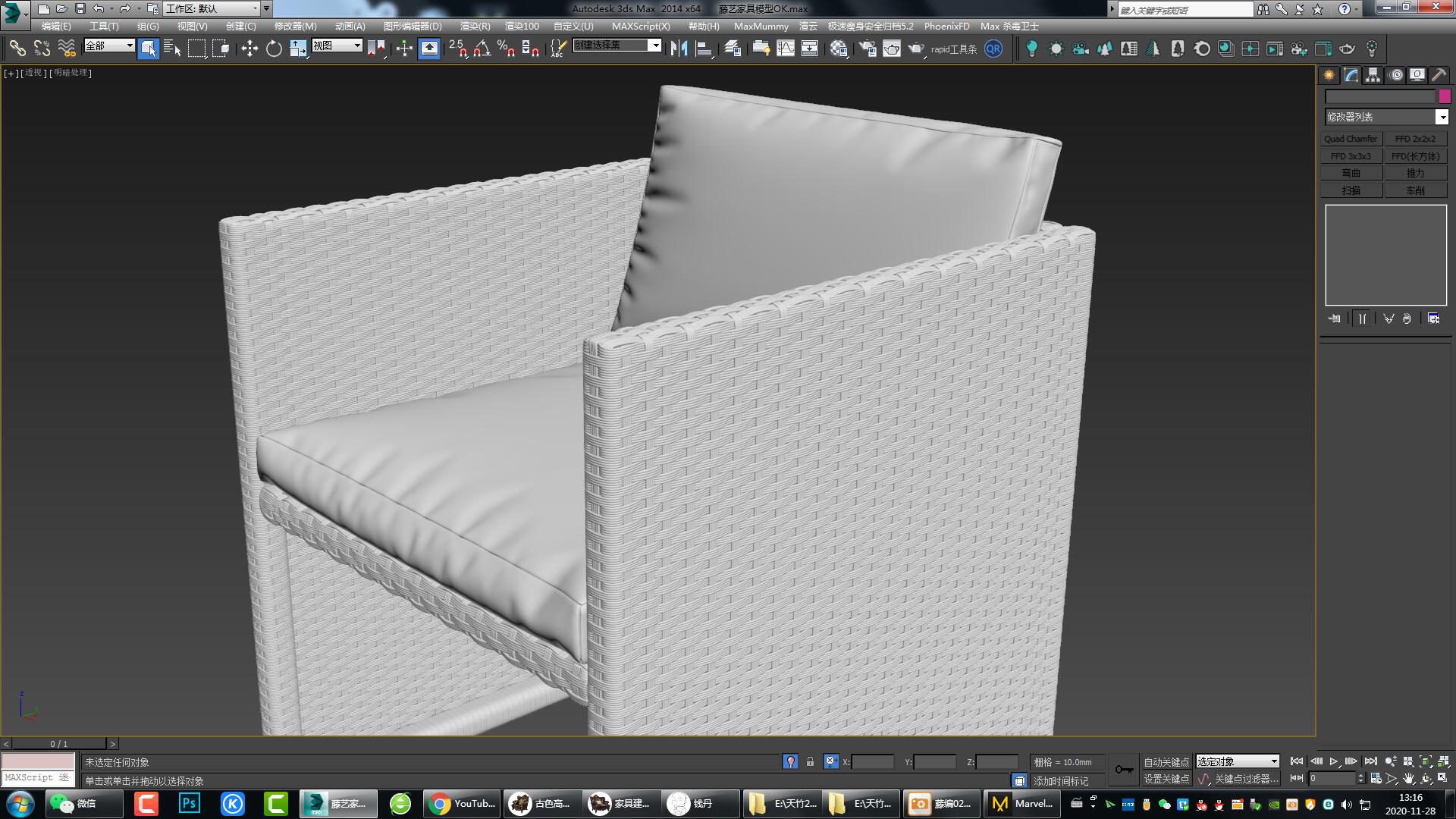Open the Curve Editor icon
Screen dimensions: 1456x819
pyautogui.click(x=786, y=49)
